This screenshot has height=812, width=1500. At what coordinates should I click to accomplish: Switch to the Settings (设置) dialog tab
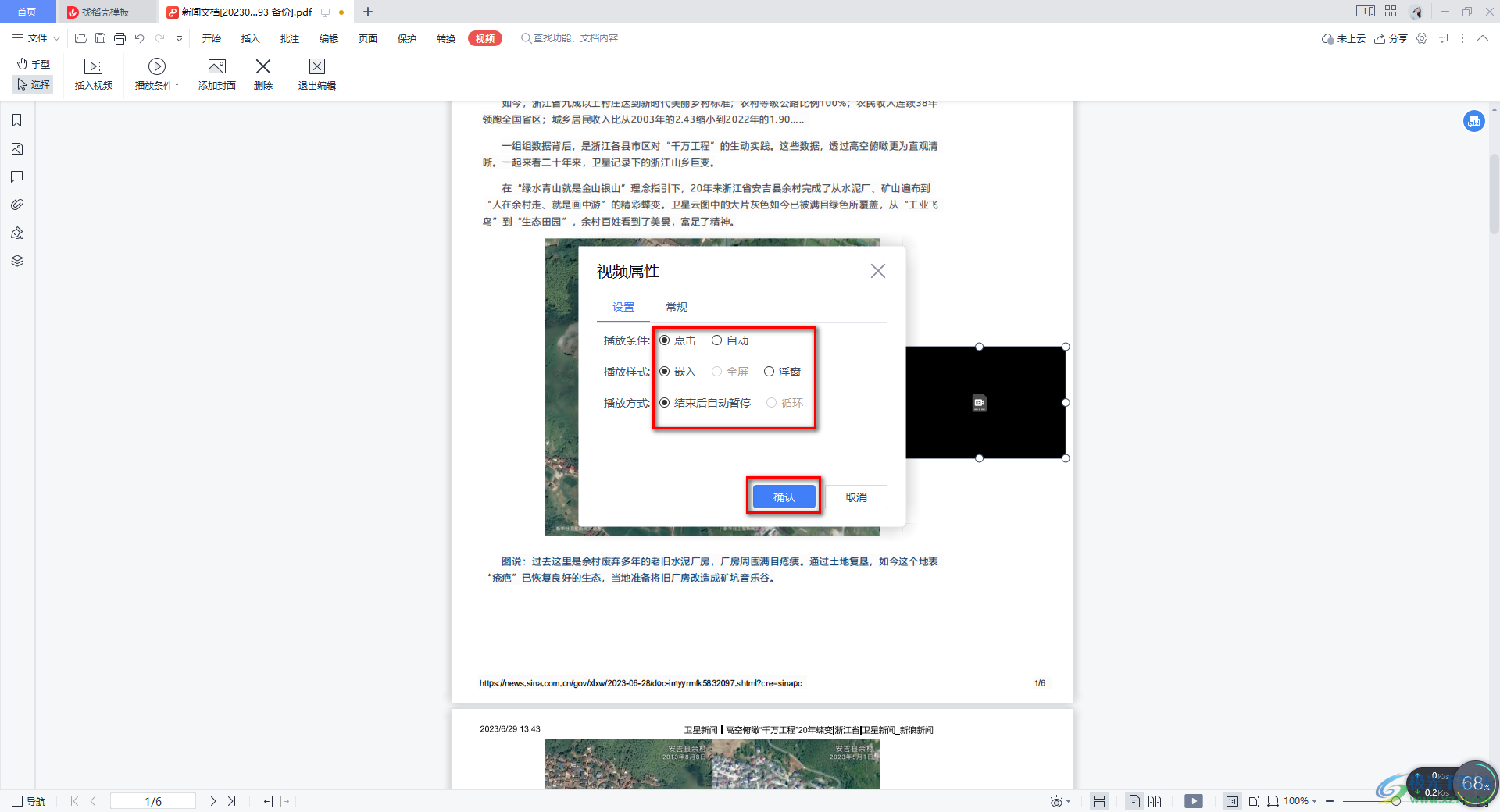[x=623, y=307]
